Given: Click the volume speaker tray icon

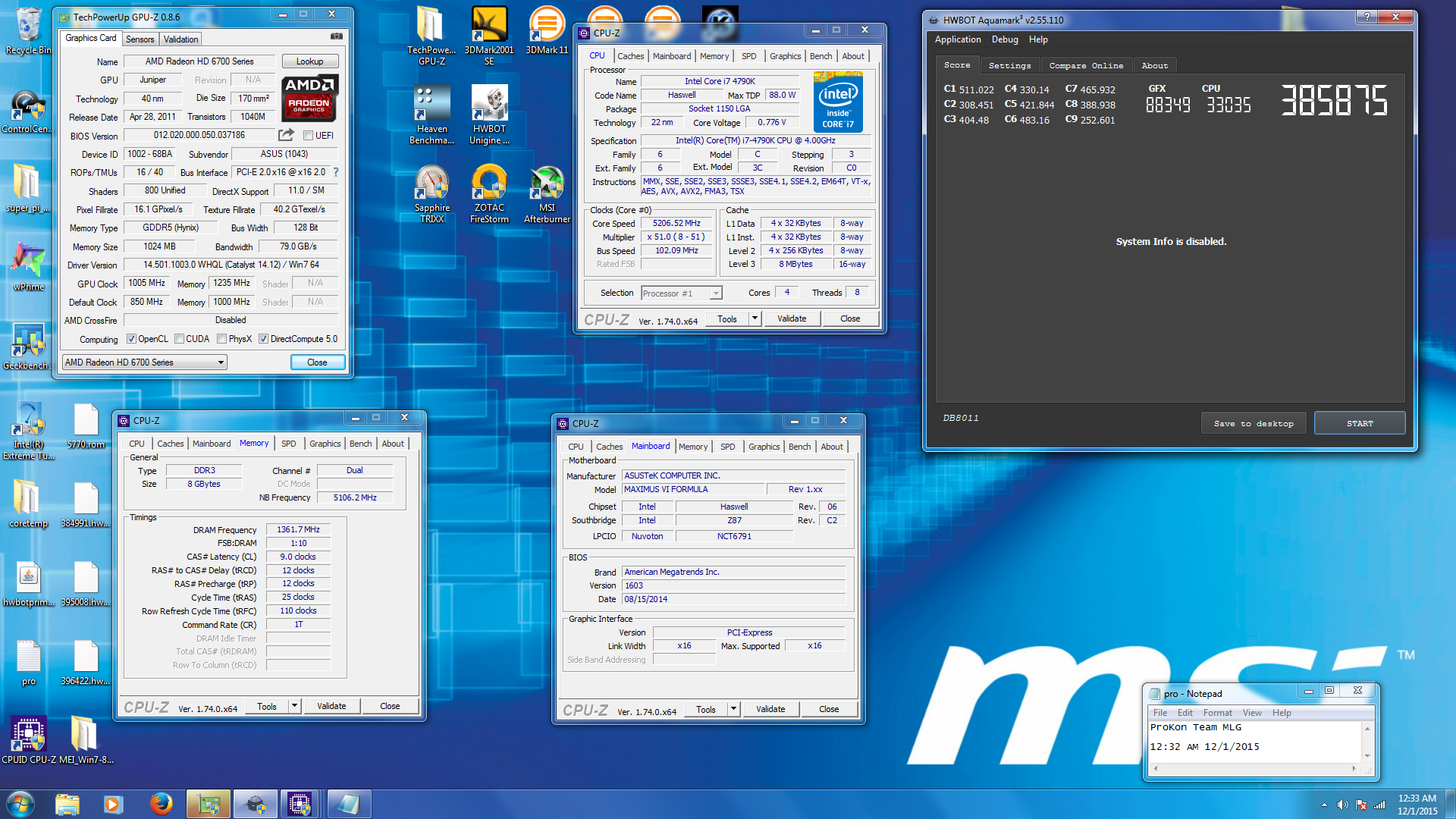Looking at the screenshot, I should coord(1342,805).
